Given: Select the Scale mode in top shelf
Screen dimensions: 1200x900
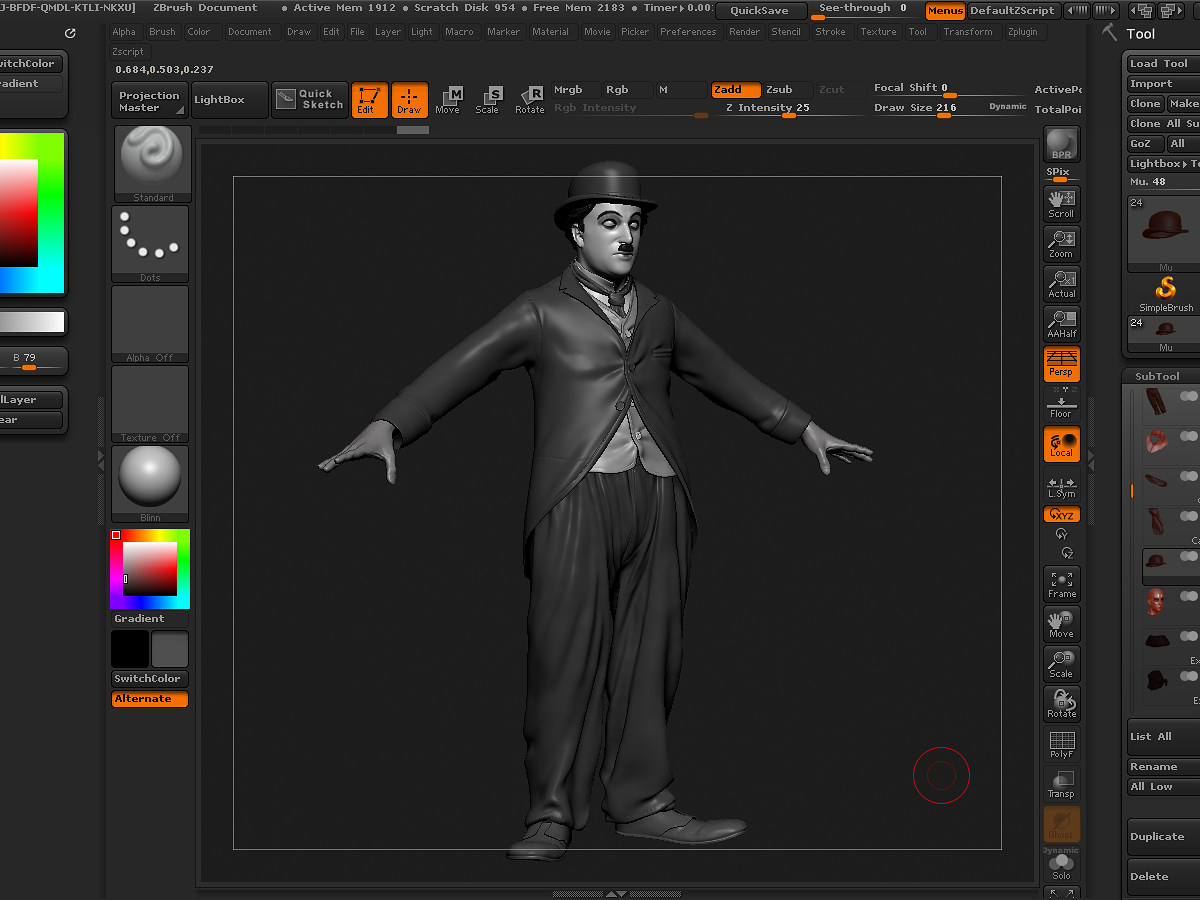Looking at the screenshot, I should point(488,100).
